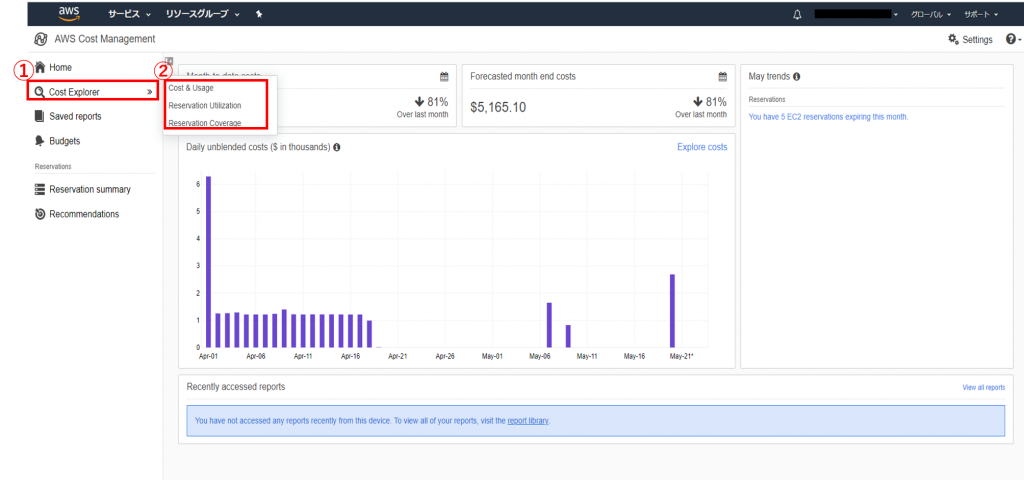The image size is (1024, 480).
Task: Click the chart bar just after May-06
Action: [549, 325]
